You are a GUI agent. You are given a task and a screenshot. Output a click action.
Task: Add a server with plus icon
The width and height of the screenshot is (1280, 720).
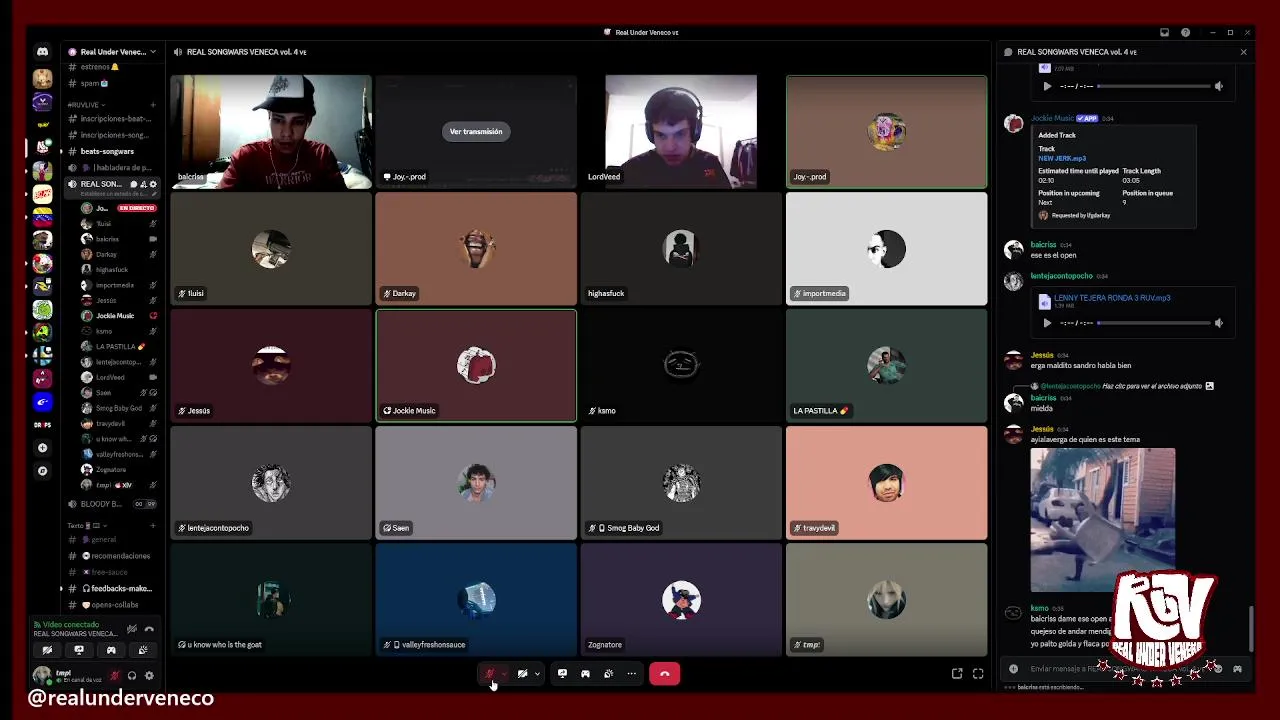coord(42,448)
